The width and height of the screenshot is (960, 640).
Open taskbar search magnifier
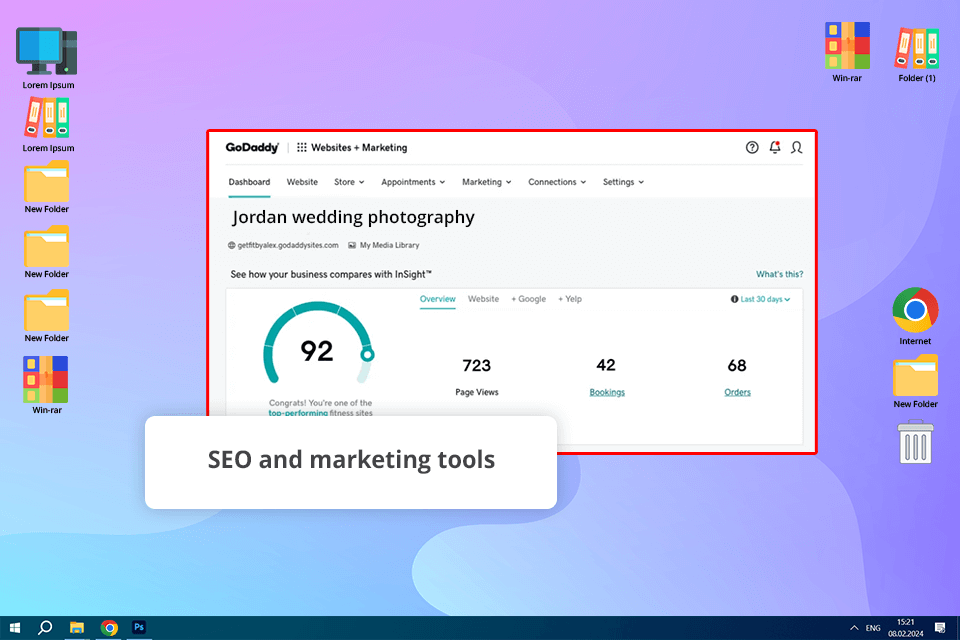click(45, 628)
